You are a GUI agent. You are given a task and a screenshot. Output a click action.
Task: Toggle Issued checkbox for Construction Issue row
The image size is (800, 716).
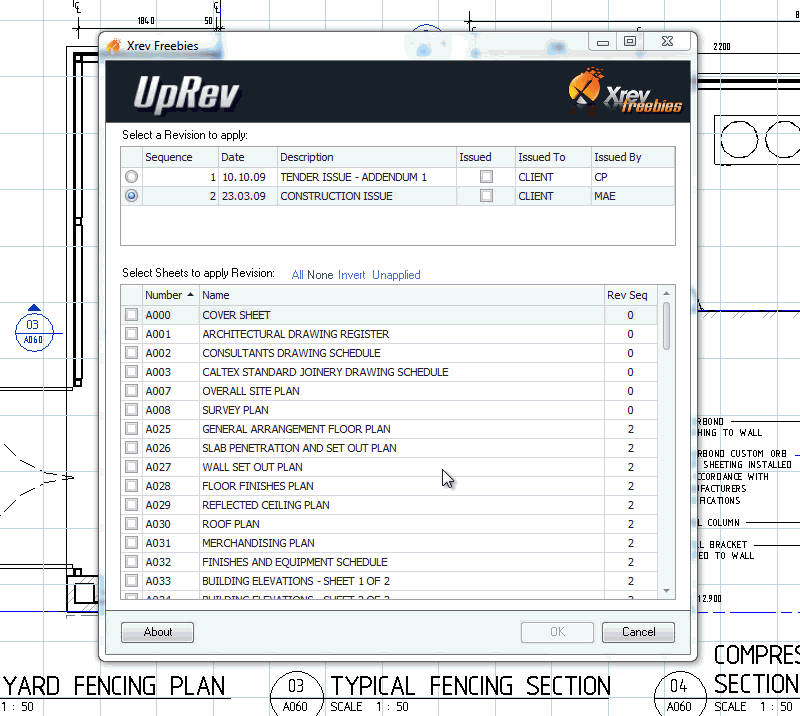[x=486, y=196]
